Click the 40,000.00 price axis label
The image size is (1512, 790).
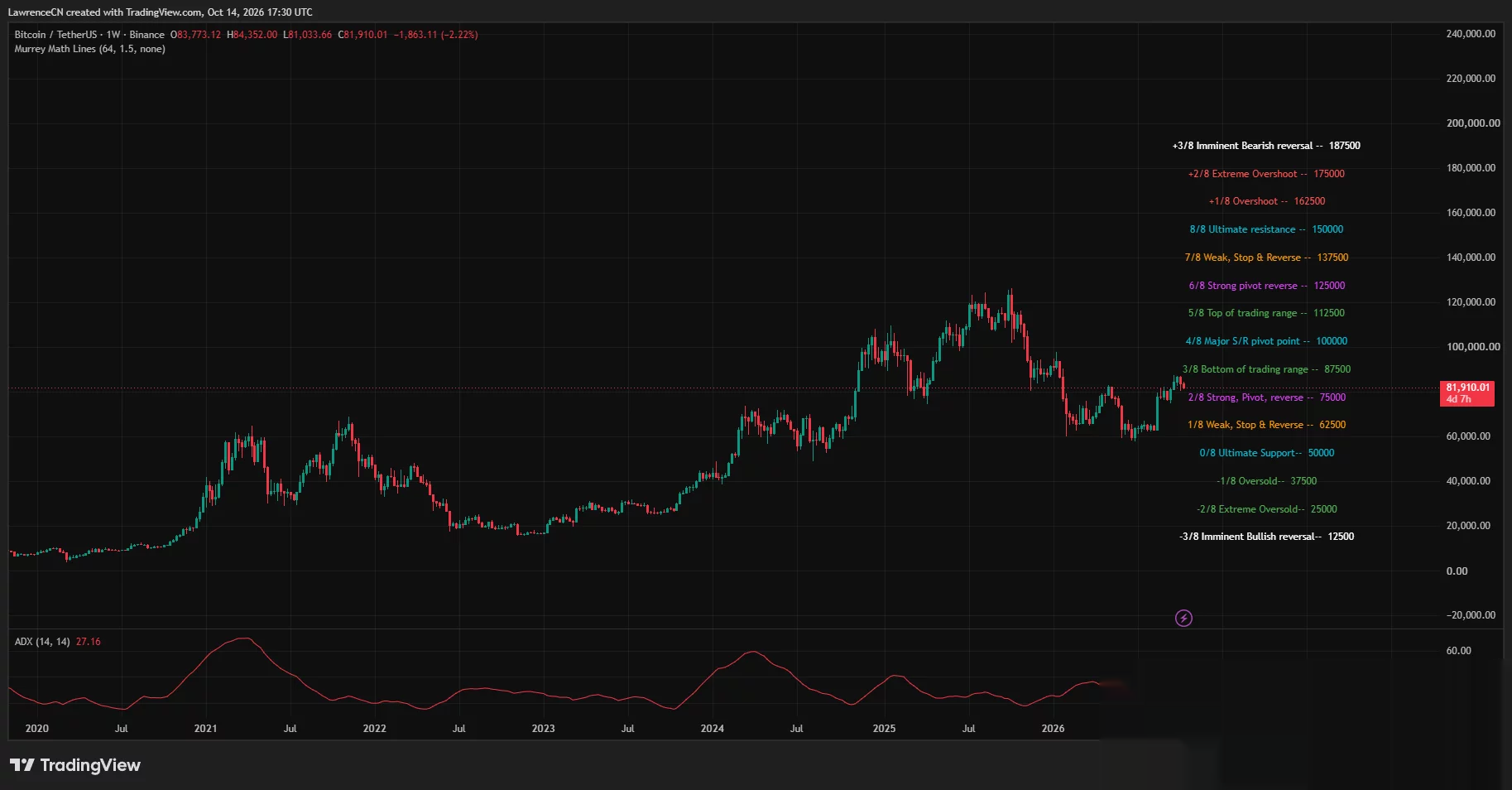click(1468, 481)
